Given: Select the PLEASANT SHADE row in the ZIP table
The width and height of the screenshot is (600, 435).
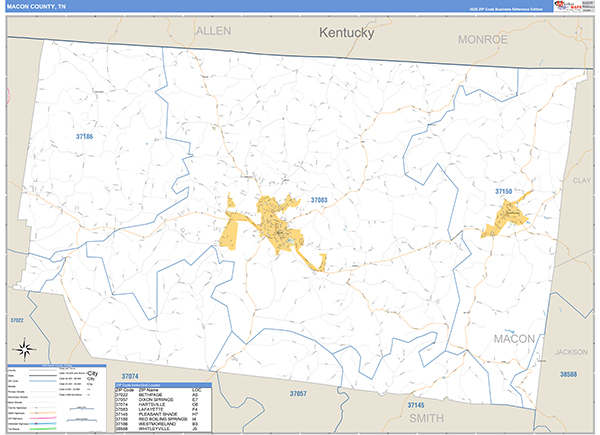Looking at the screenshot, I should click(163, 414).
